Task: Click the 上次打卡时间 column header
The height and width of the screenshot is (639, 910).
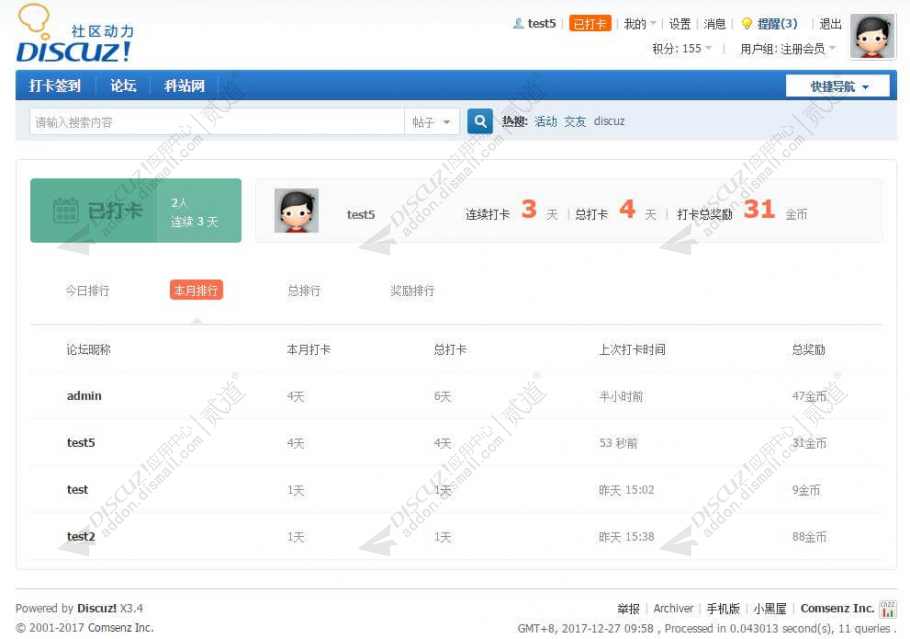Action: [632, 349]
